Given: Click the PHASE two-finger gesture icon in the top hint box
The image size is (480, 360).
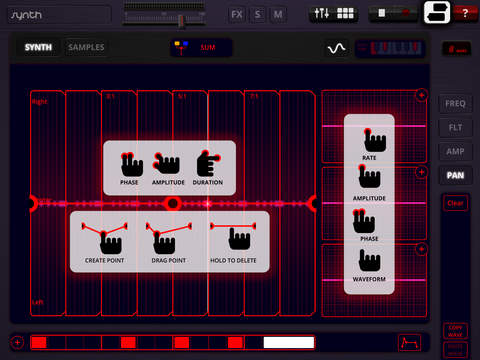Looking at the screenshot, I should [131, 165].
